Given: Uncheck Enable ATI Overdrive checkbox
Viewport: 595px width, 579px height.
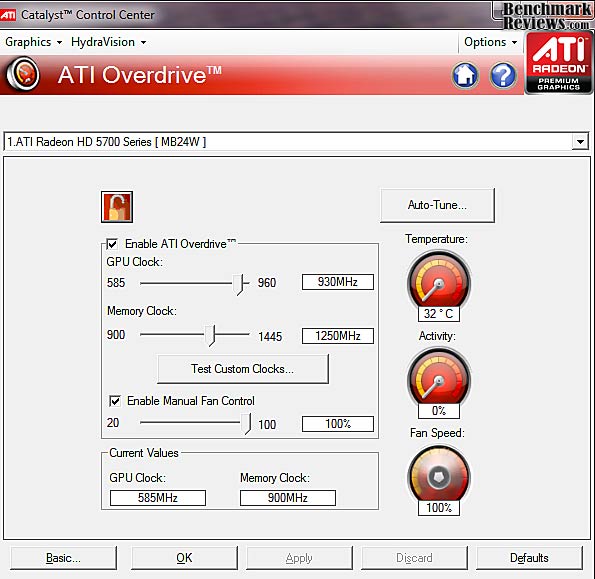Looking at the screenshot, I should pos(112,244).
